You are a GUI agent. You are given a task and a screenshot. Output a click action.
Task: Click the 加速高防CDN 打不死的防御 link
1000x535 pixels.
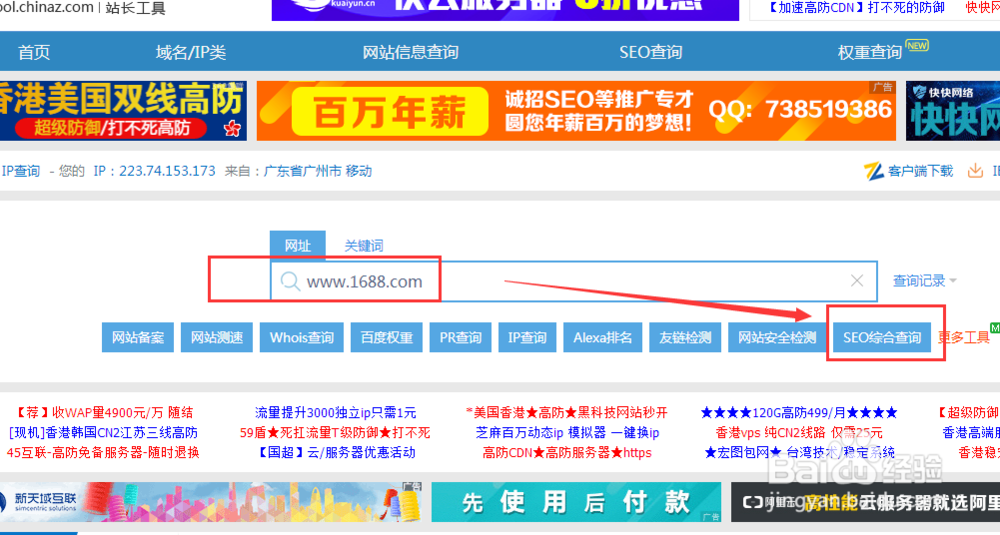[x=855, y=8]
